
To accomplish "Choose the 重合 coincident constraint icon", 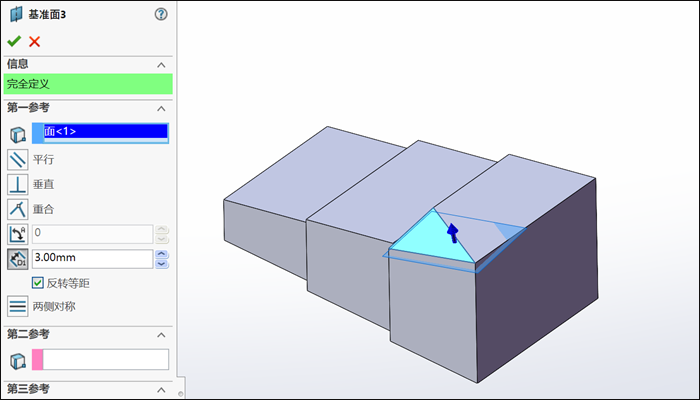I will pos(18,209).
